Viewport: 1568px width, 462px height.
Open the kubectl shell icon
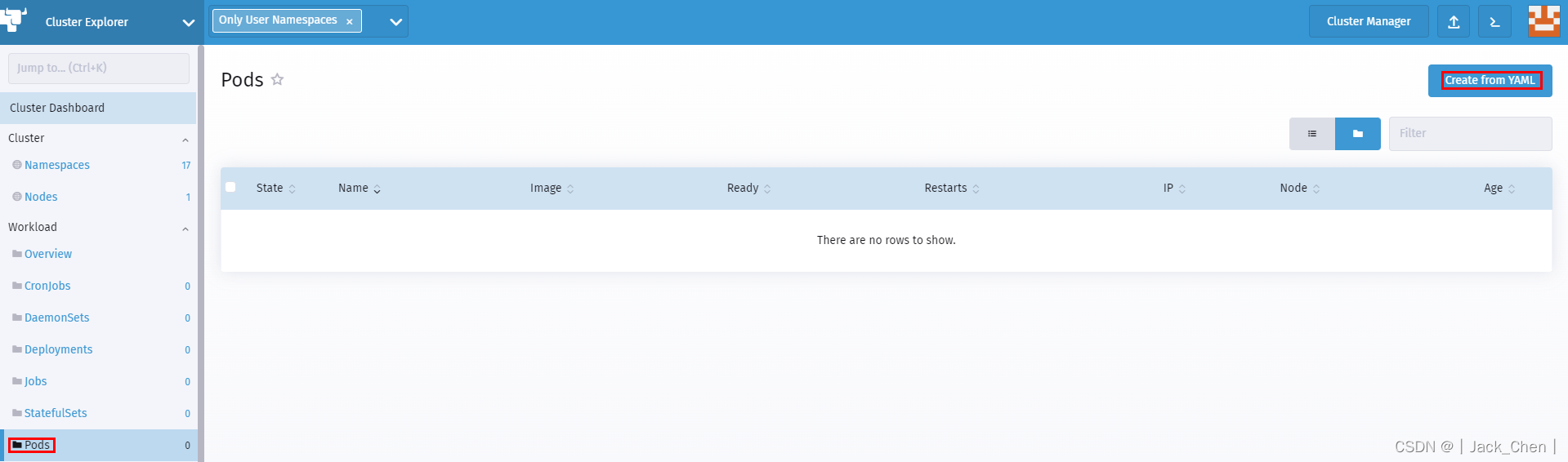pyautogui.click(x=1494, y=22)
